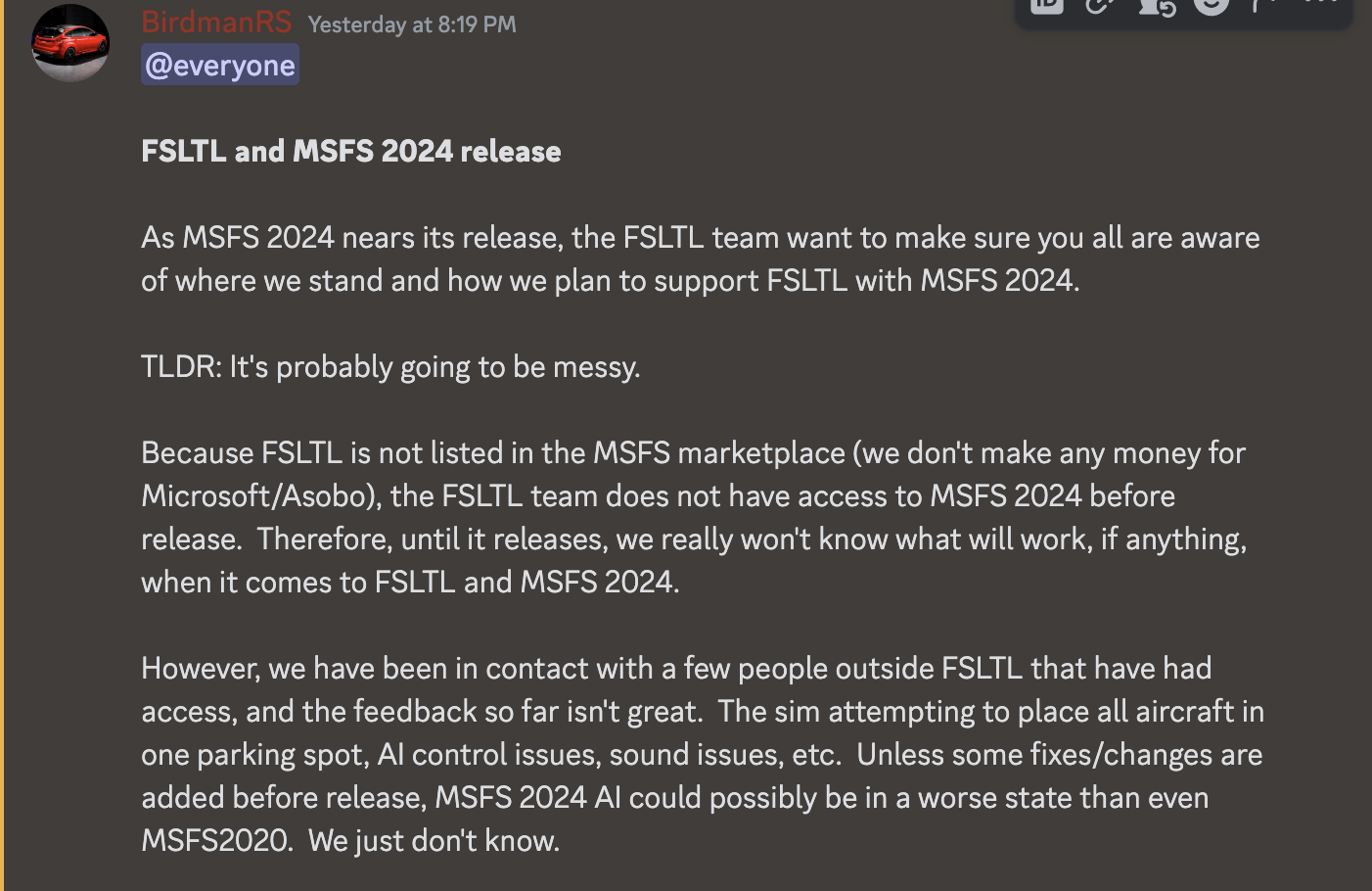Click the bold 'FSLTL and MSFS 2024 release' heading
Viewport: 1372px width, 891px height.
[x=351, y=152]
